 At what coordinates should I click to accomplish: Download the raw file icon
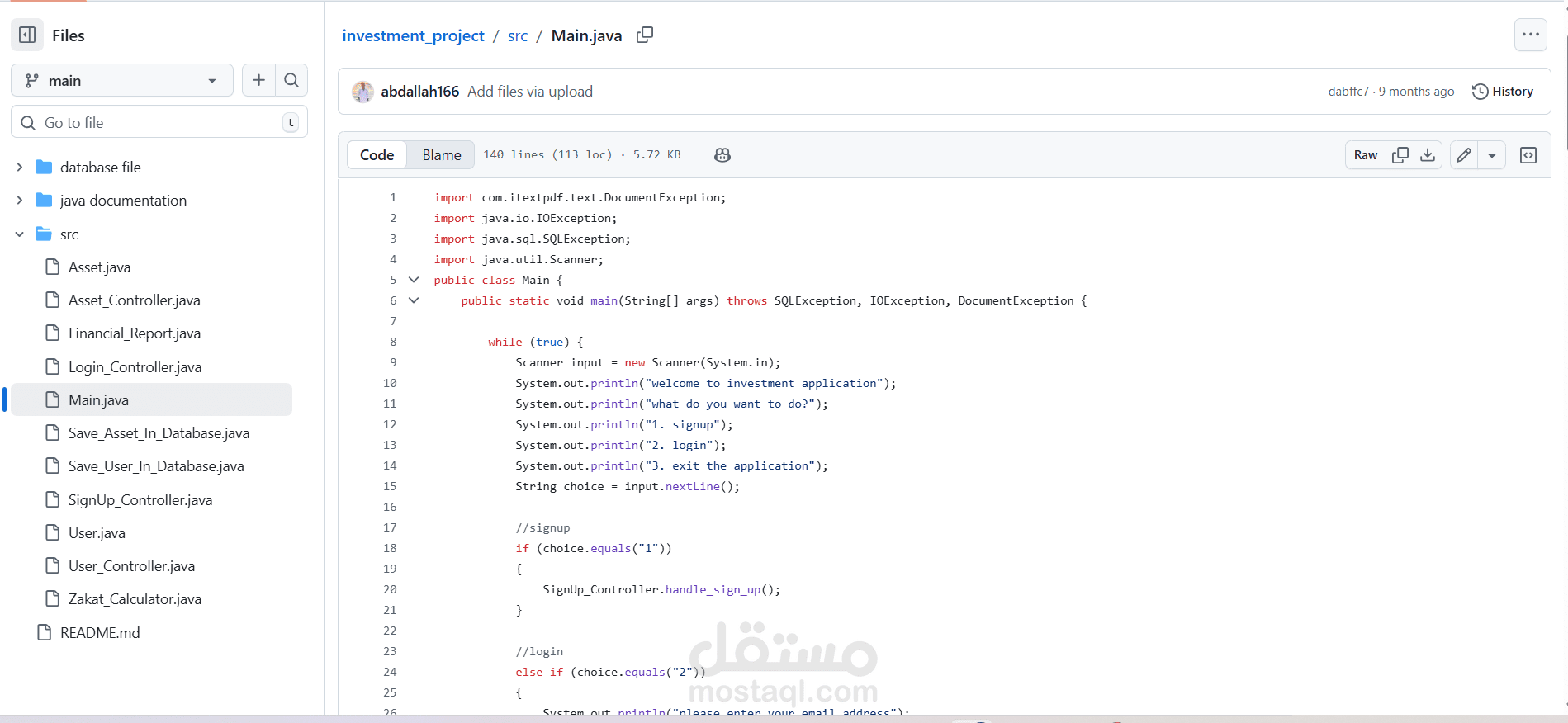pos(1428,154)
